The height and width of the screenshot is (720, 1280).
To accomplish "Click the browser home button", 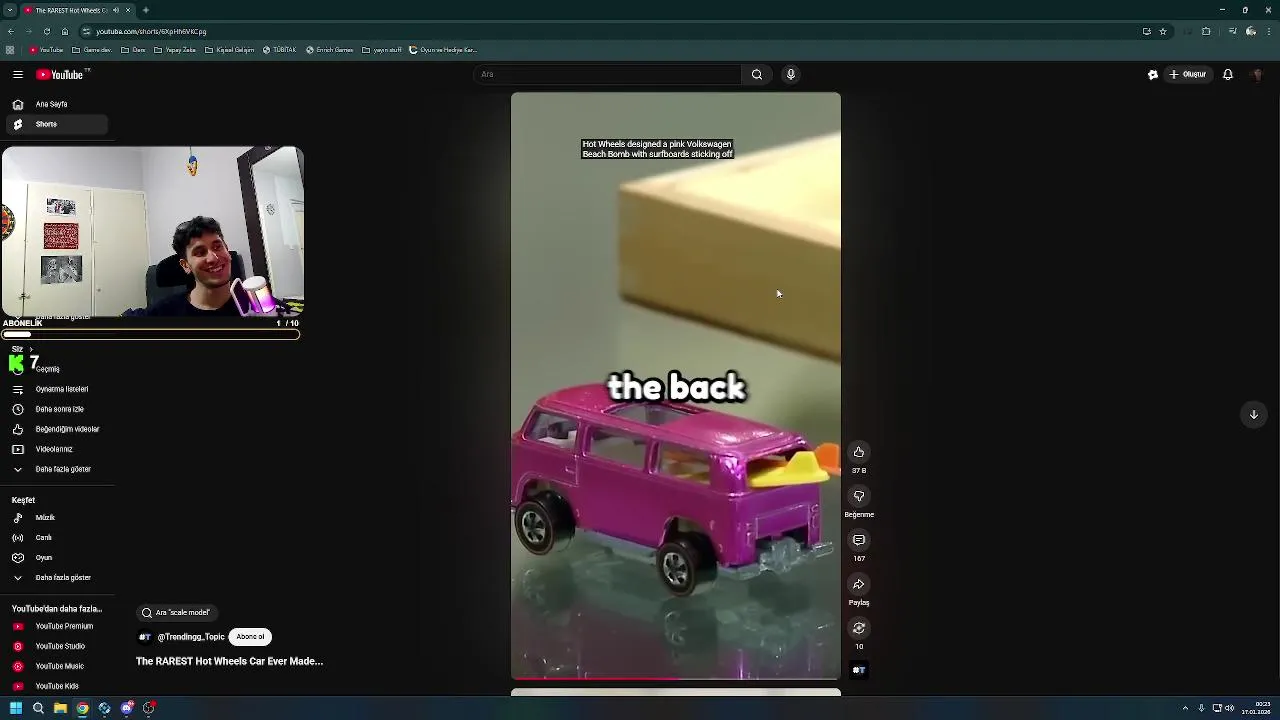I will click(x=65, y=31).
